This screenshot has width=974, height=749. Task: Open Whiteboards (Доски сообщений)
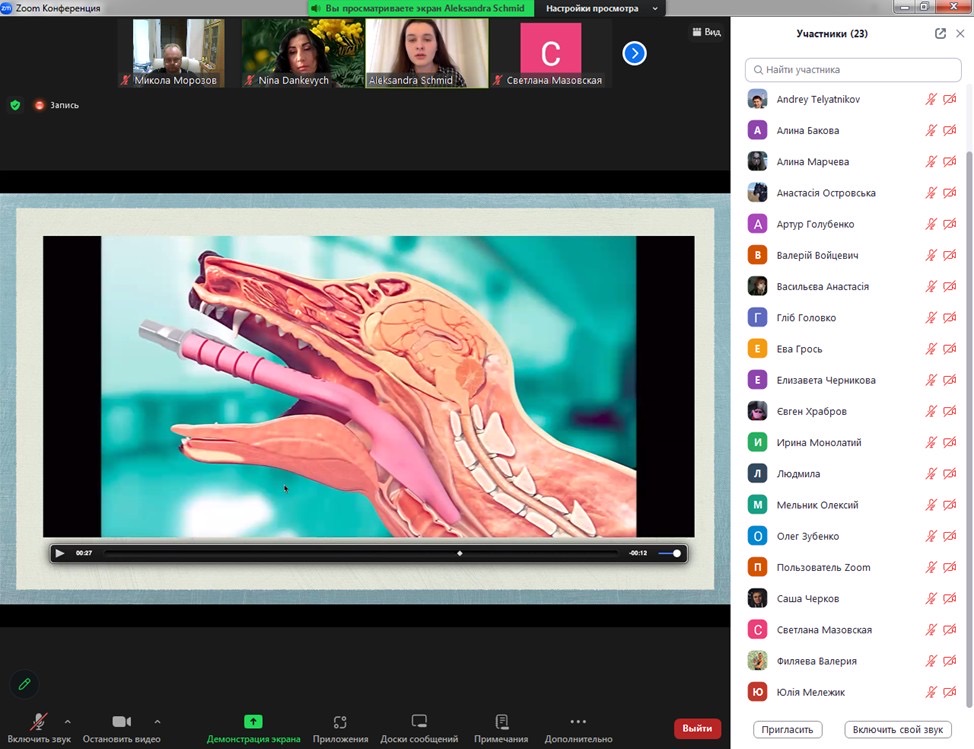coord(419,722)
